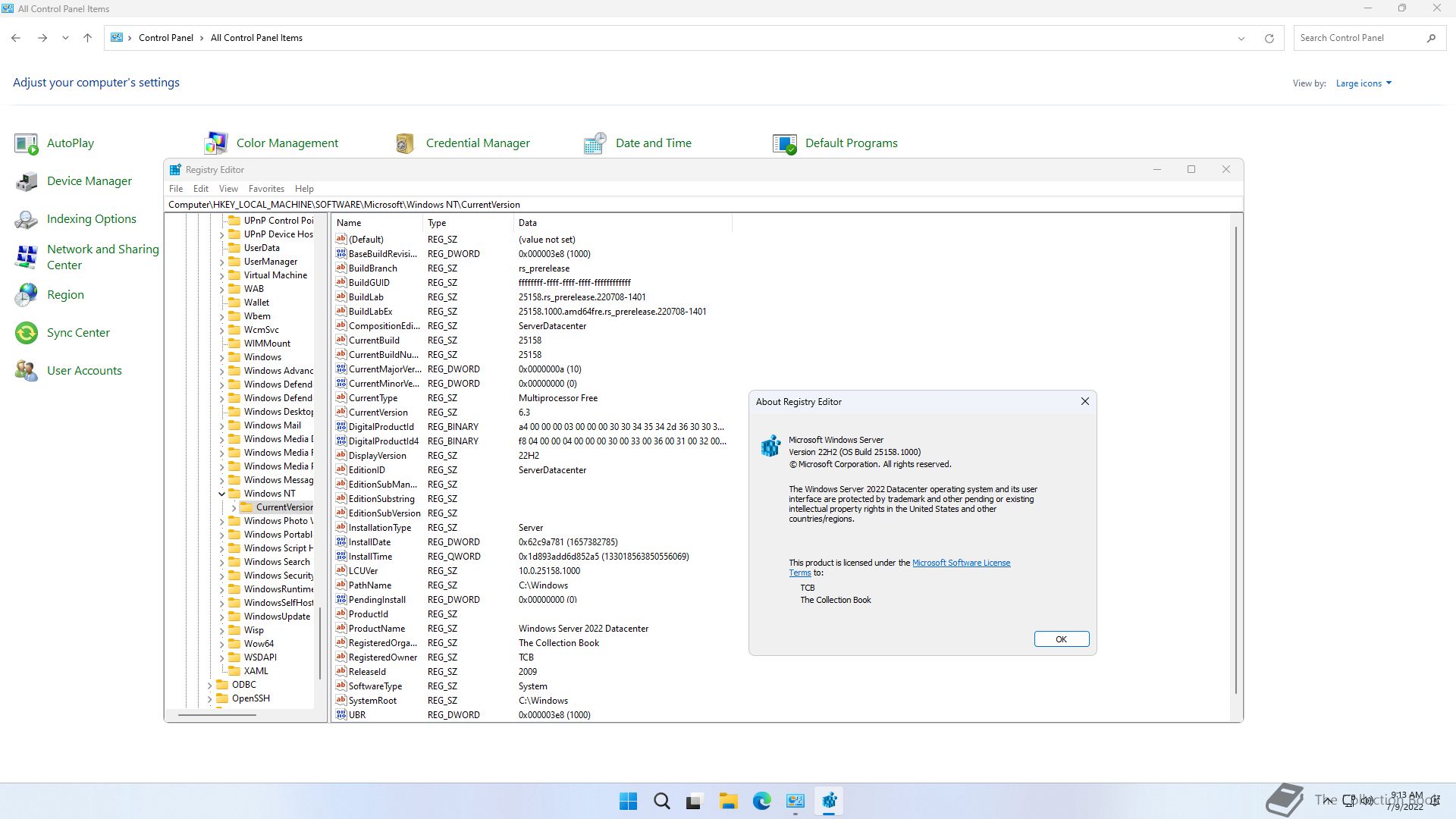Go back in Control Panel navigation
Screen dimensions: 1456x819
(16, 38)
